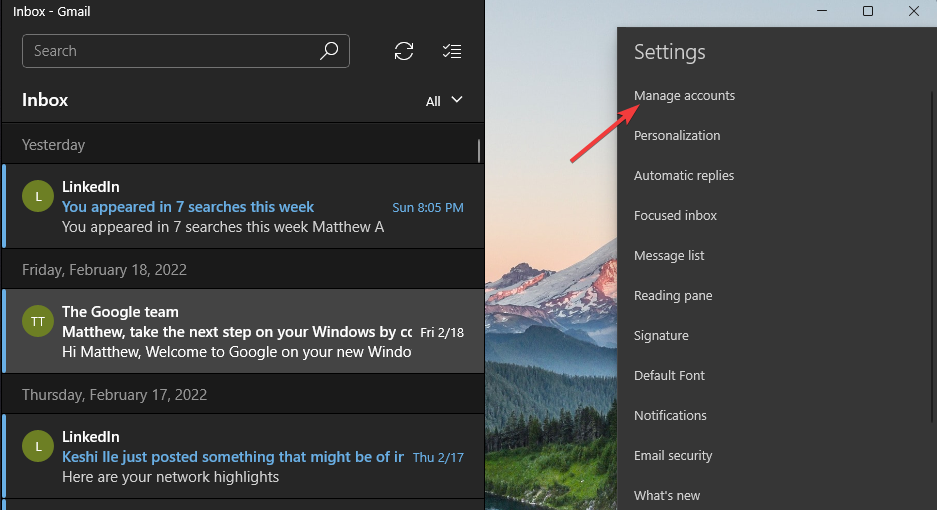Select Automatic replies option
This screenshot has width=937, height=510.
click(684, 176)
